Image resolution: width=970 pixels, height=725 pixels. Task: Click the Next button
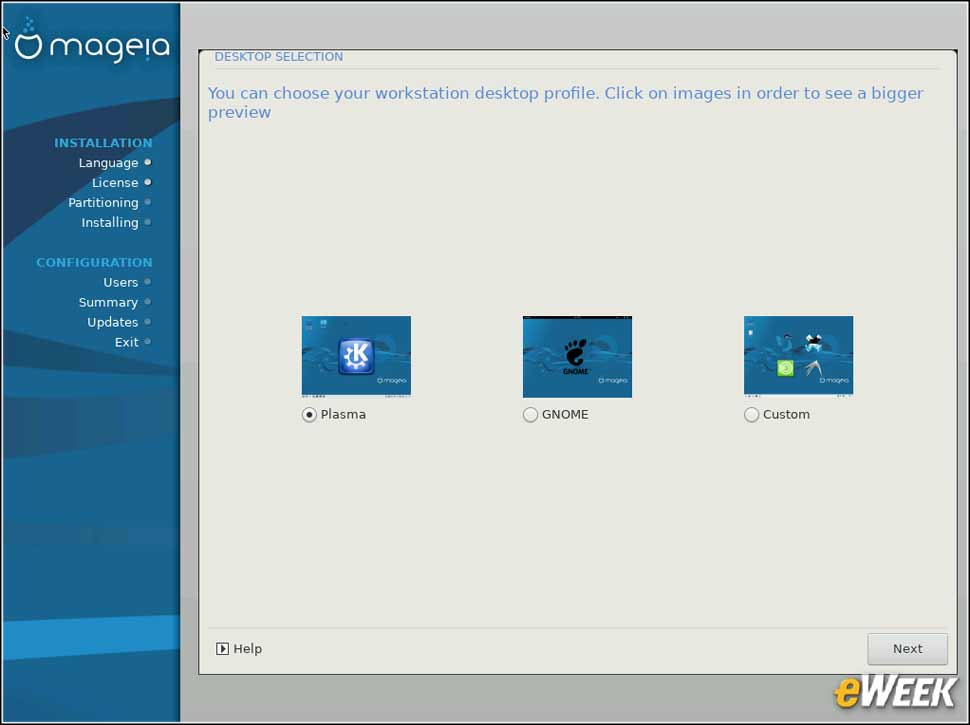907,648
